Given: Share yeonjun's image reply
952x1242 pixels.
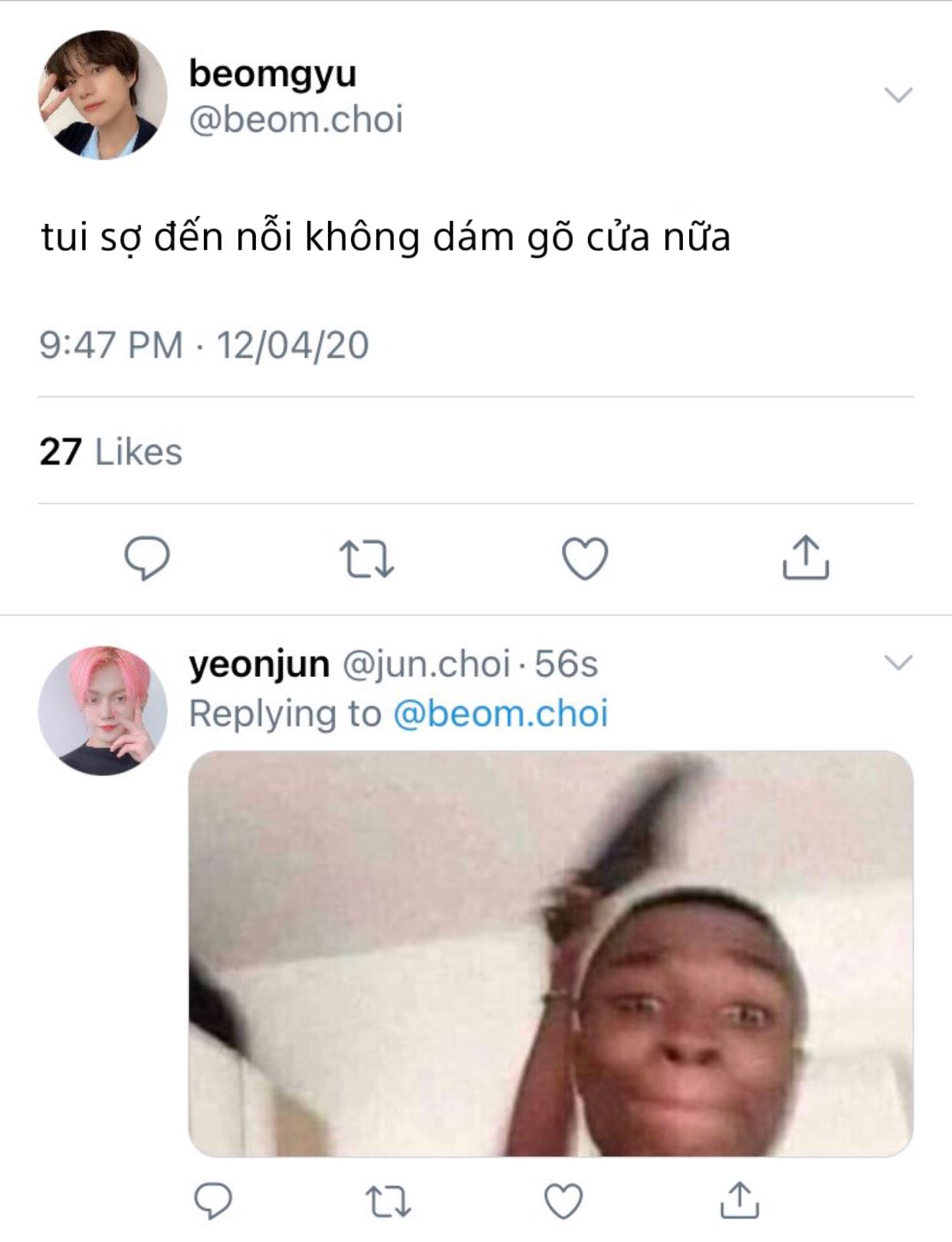Looking at the screenshot, I should [x=740, y=1200].
